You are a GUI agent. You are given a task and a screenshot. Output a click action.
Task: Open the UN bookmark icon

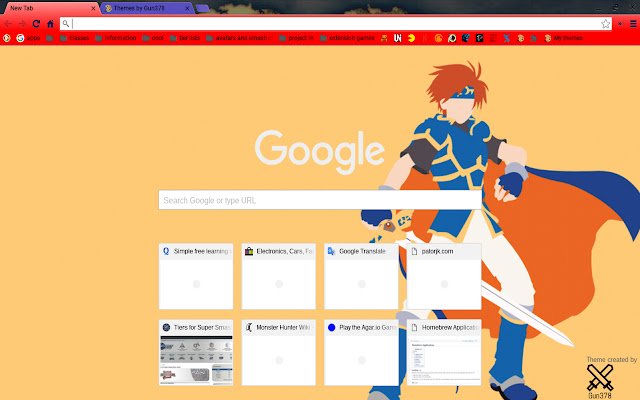398,38
